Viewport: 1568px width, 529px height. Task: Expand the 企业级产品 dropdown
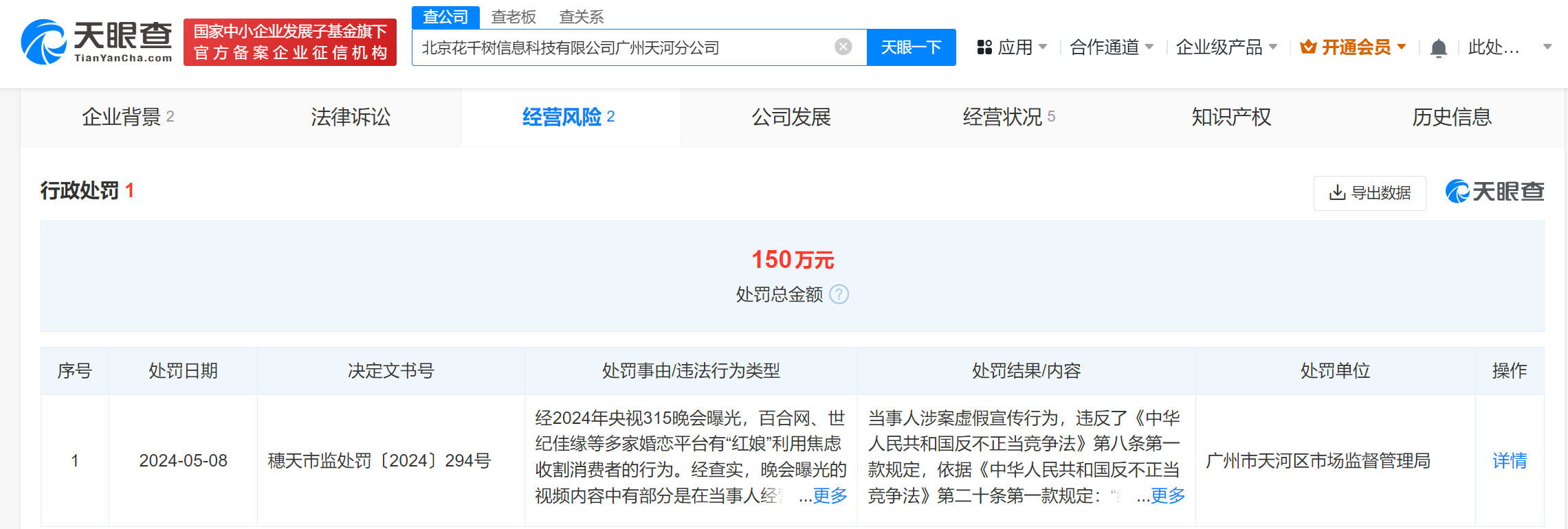[1226, 47]
